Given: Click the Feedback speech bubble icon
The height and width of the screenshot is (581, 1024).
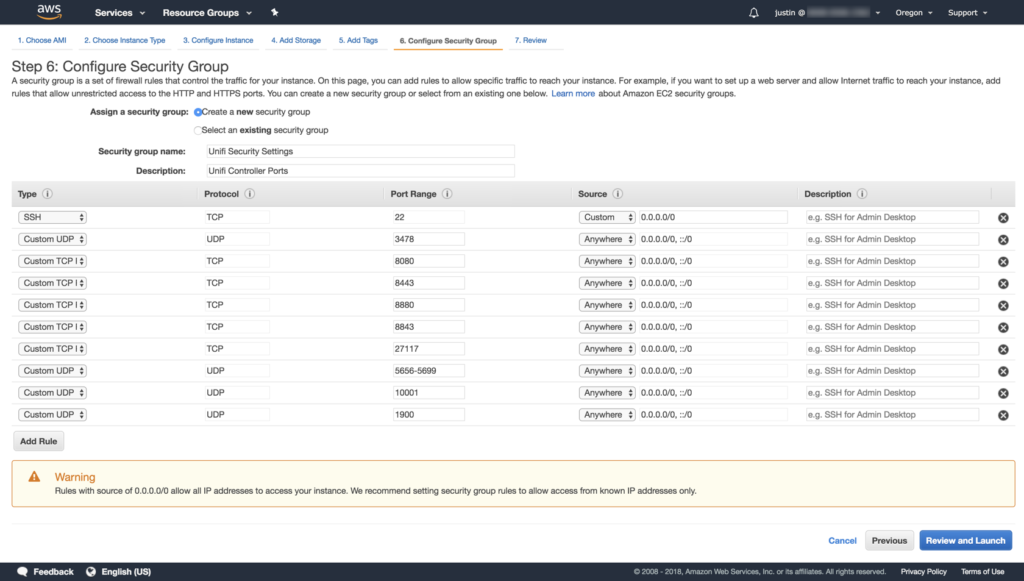Looking at the screenshot, I should tap(23, 572).
